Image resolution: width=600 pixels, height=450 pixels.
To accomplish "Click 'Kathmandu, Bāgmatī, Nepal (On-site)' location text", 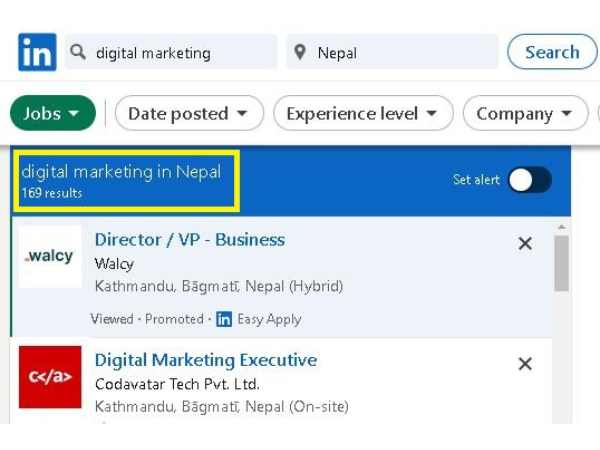I will pos(222,406).
